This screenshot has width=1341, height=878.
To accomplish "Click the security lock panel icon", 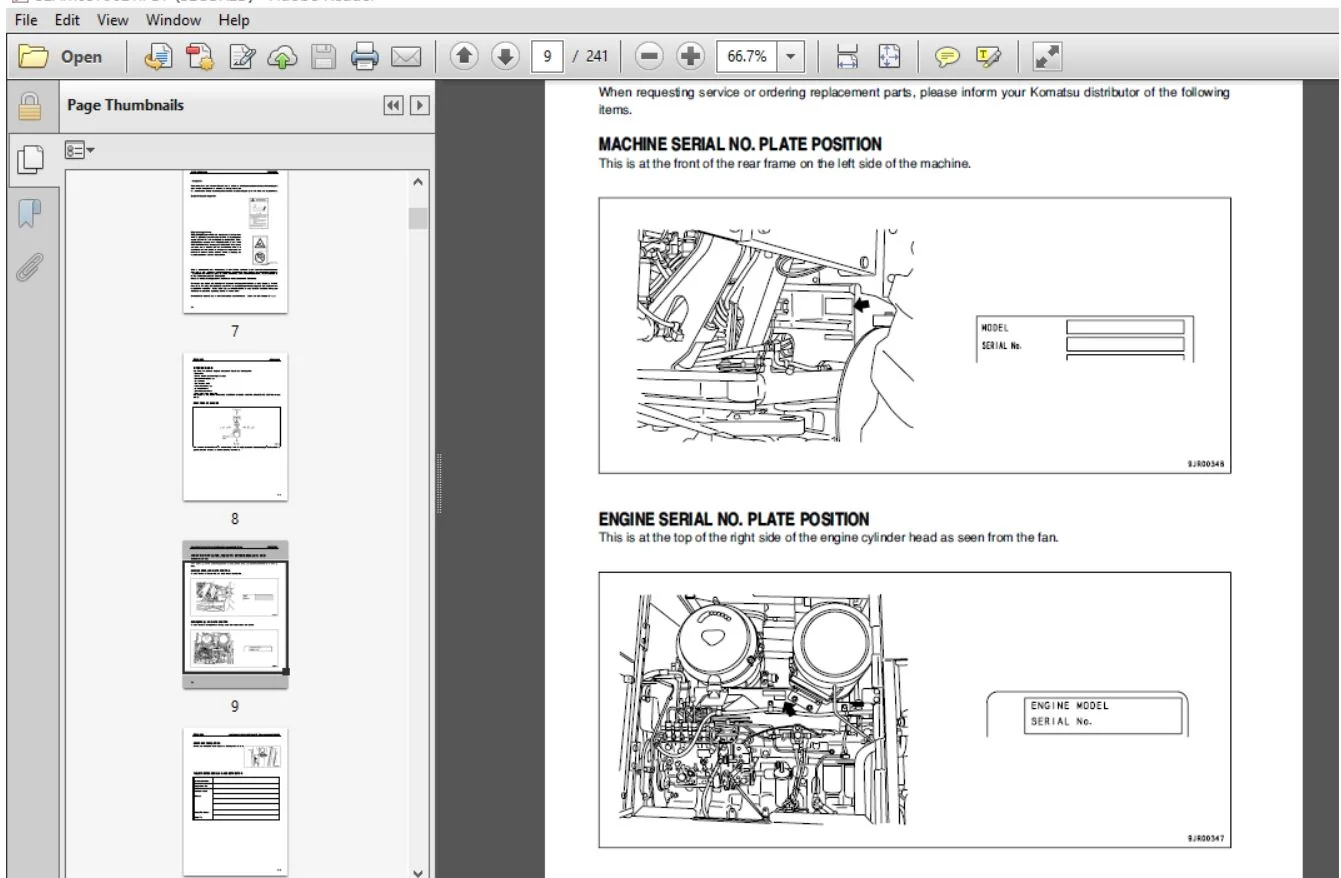I will 31,106.
